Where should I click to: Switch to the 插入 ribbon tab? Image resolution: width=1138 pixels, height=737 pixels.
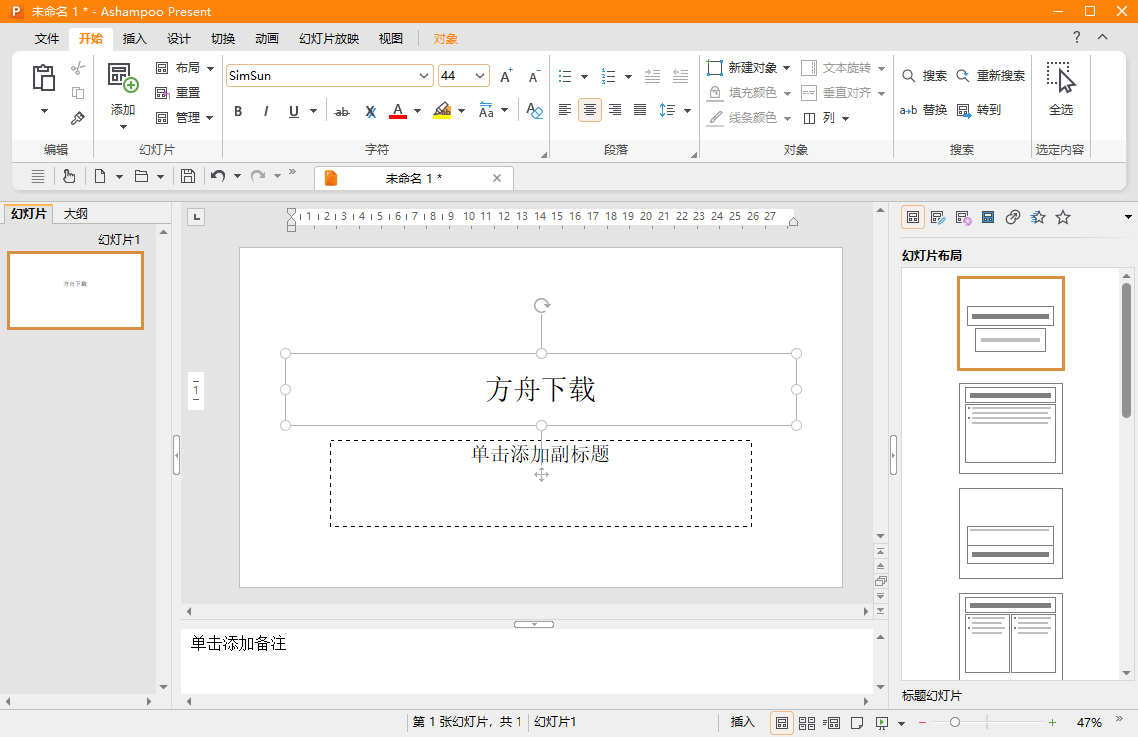coord(134,38)
